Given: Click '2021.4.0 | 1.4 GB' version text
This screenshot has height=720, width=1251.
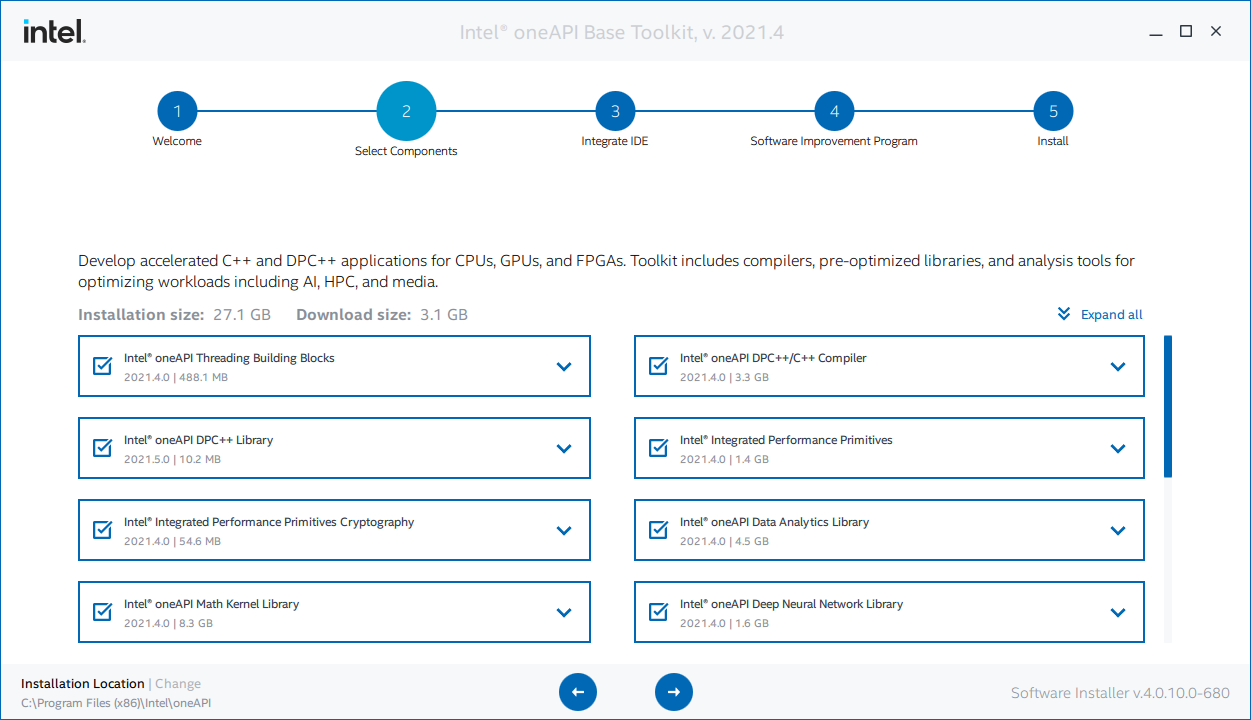Looking at the screenshot, I should (x=724, y=459).
